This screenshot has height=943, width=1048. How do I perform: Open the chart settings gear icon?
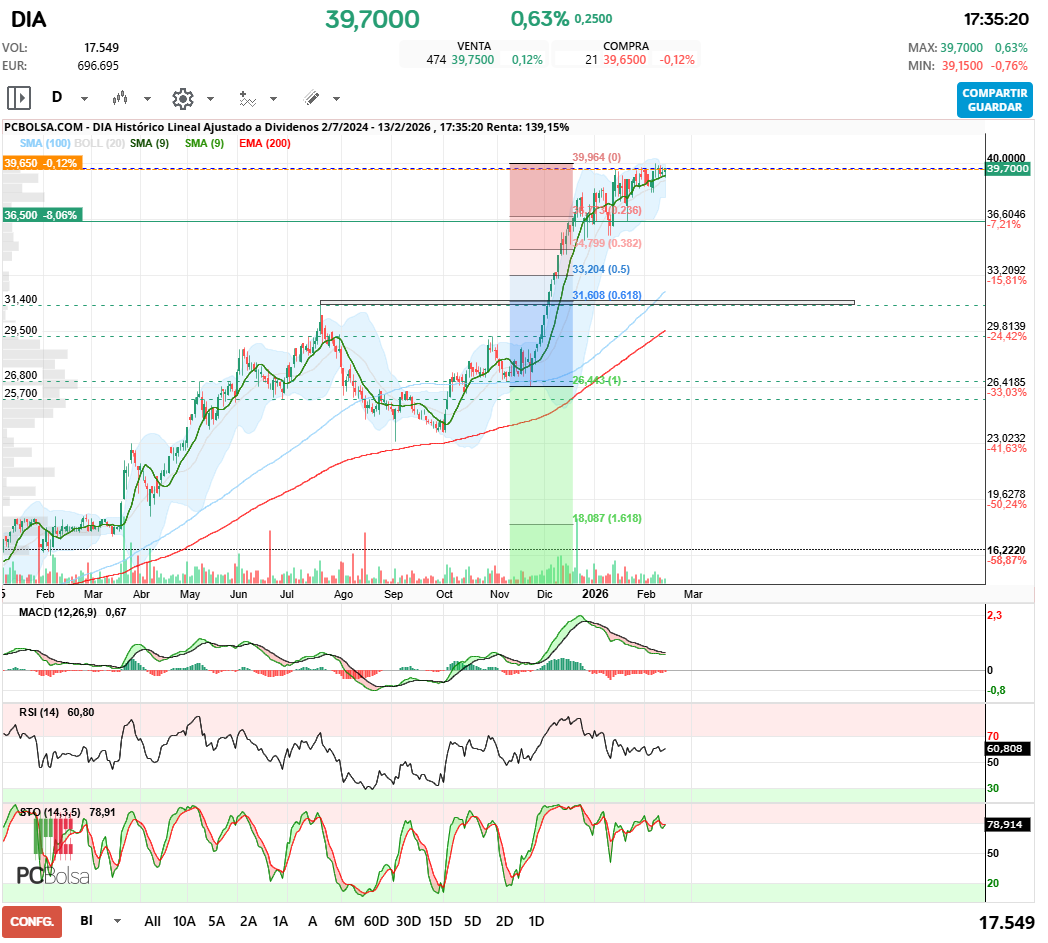tap(182, 98)
